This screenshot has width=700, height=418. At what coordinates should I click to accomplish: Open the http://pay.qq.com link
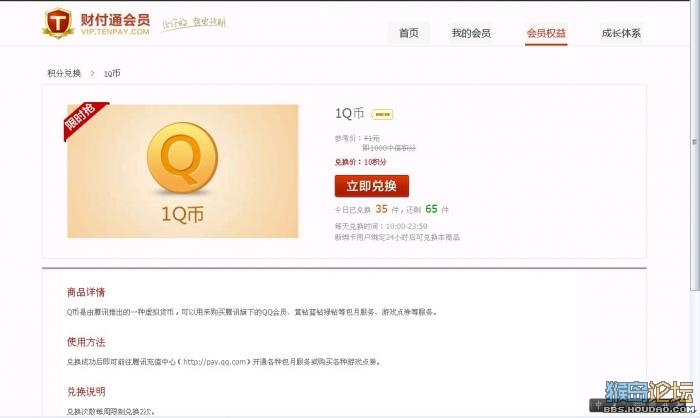click(x=215, y=362)
